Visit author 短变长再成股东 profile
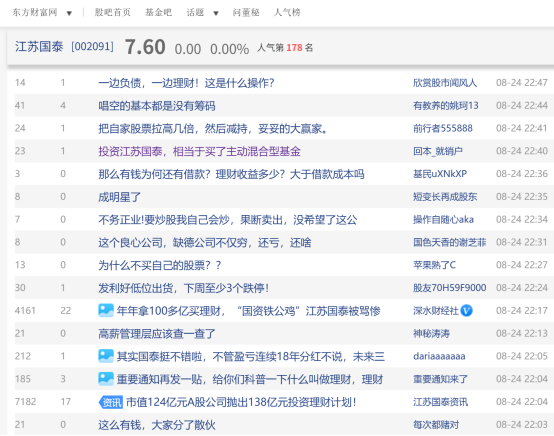 445,197
